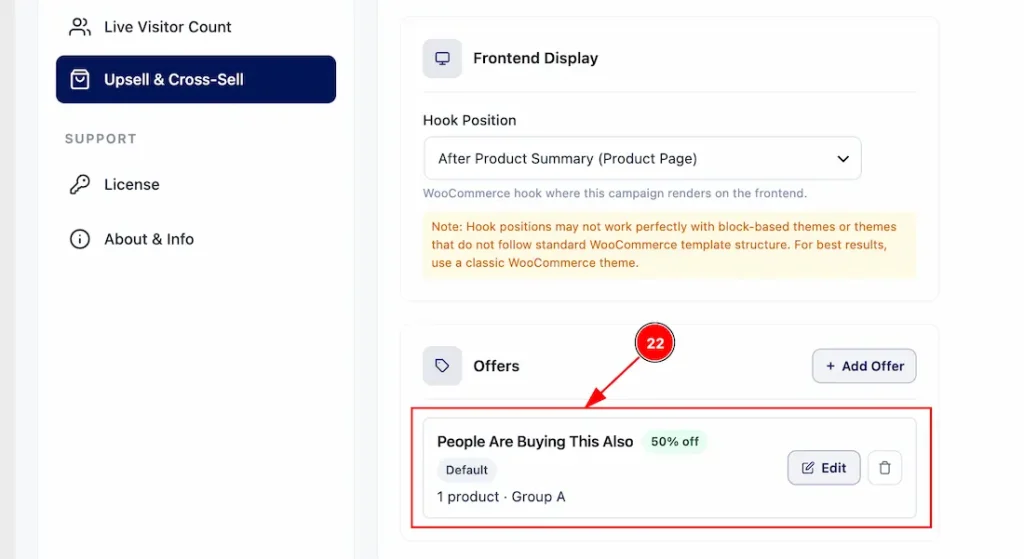This screenshot has width=1024, height=559.
Task: Click the tag icon next to Offers
Action: pos(442,366)
